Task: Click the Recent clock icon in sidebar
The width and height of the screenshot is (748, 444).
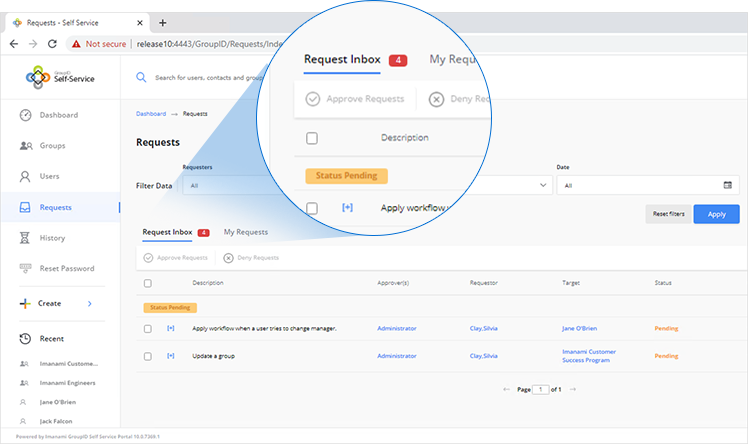Action: pos(25,339)
